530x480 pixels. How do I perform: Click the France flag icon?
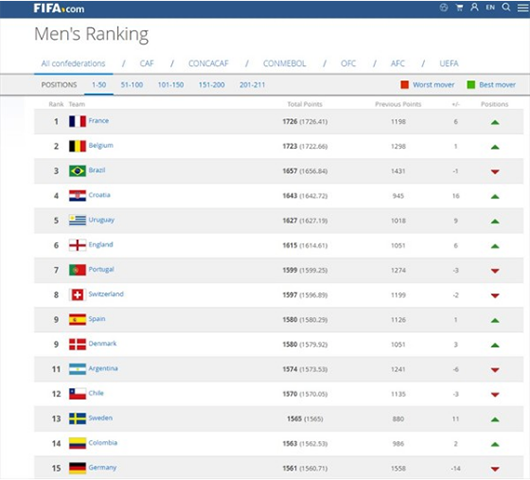coord(77,121)
